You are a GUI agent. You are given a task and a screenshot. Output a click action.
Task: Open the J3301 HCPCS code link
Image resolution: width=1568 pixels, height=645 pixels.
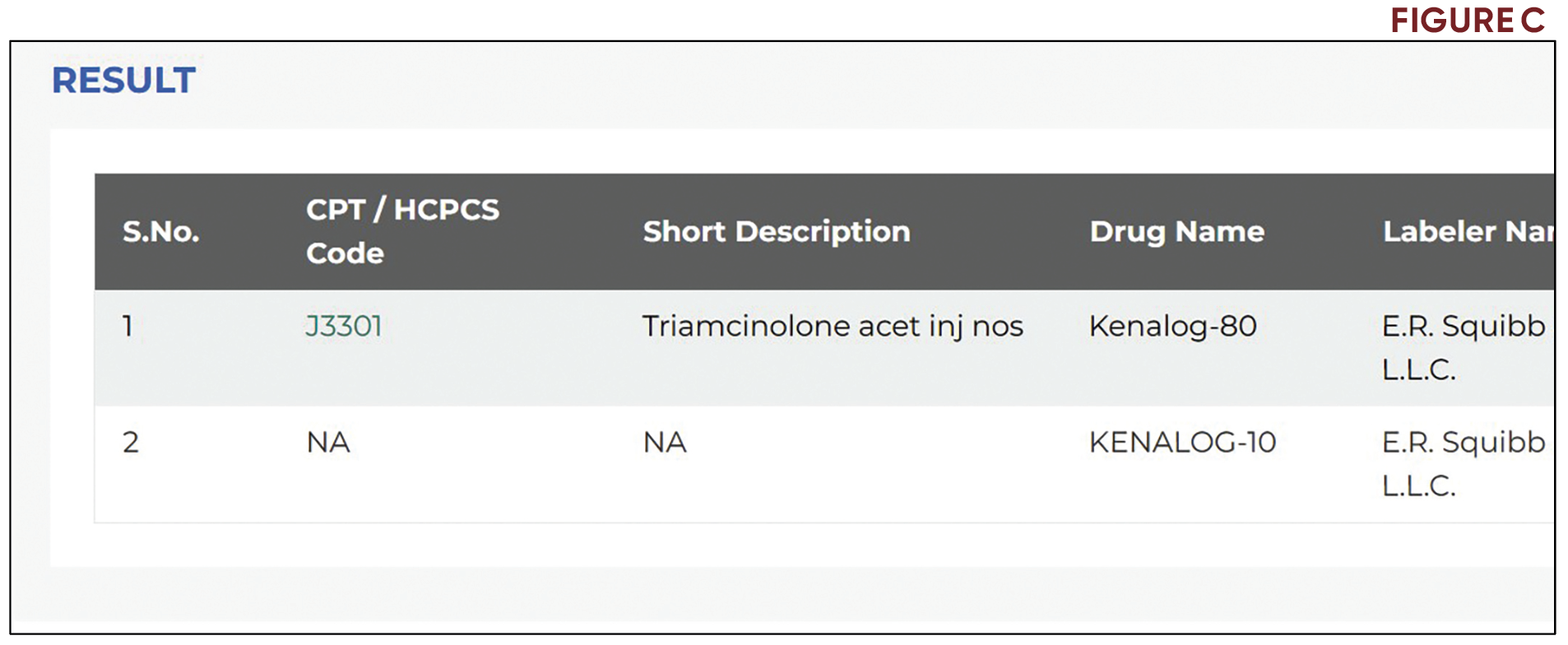[x=343, y=326]
